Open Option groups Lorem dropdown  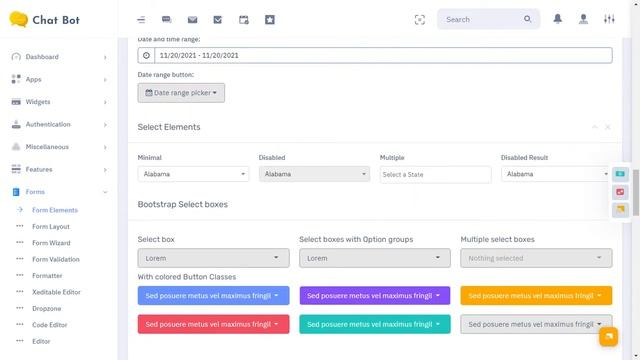375,258
